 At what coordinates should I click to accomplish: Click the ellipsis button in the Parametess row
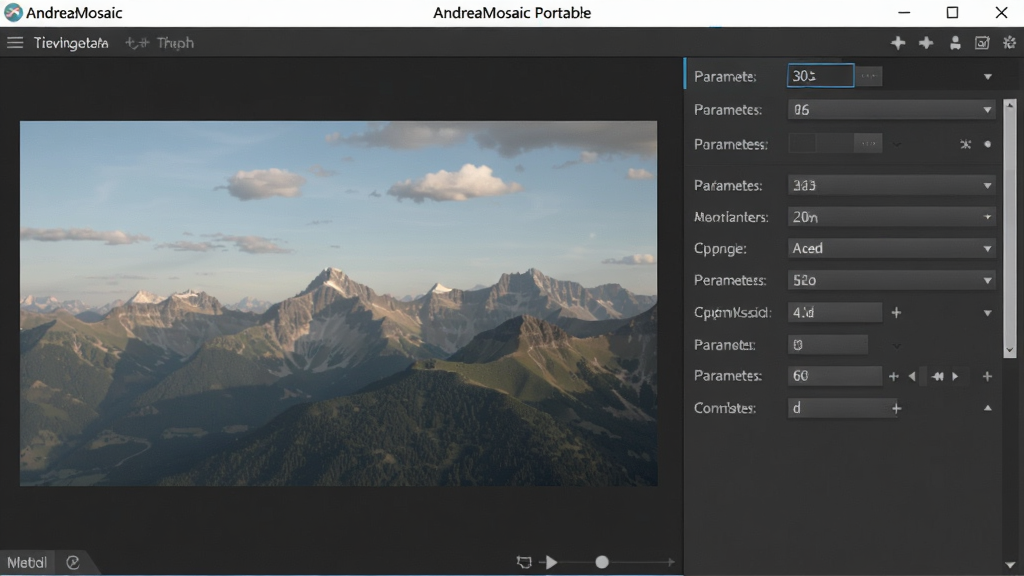(x=869, y=144)
